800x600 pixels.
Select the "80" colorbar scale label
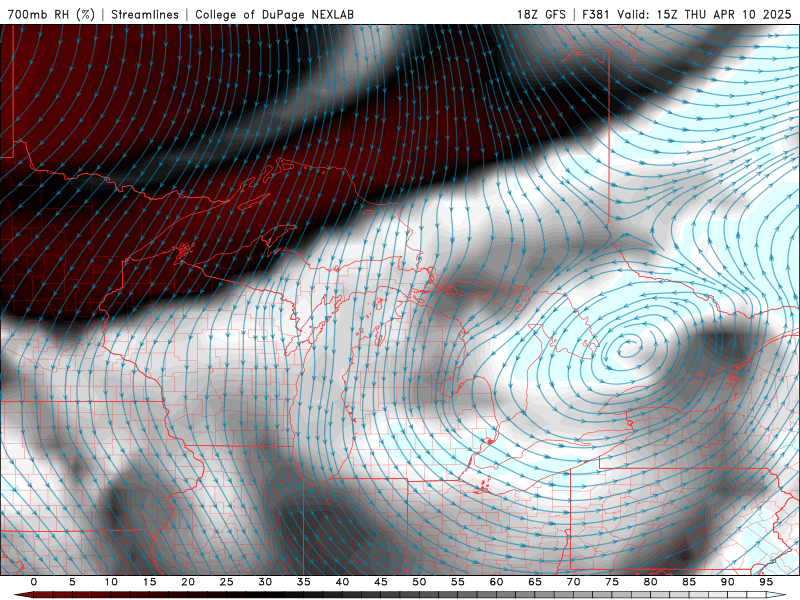[651, 582]
